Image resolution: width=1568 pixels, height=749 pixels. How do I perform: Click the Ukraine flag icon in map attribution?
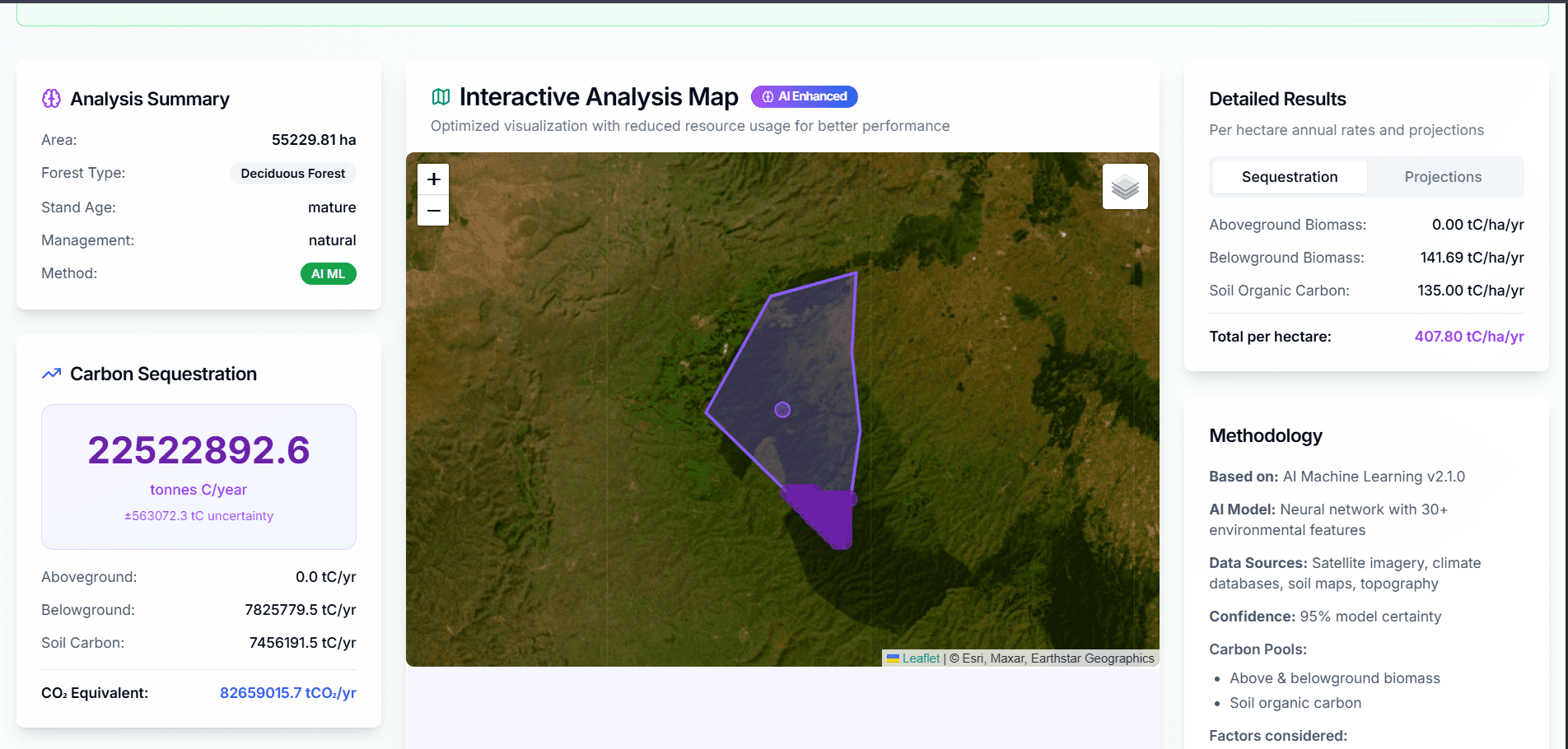click(893, 658)
